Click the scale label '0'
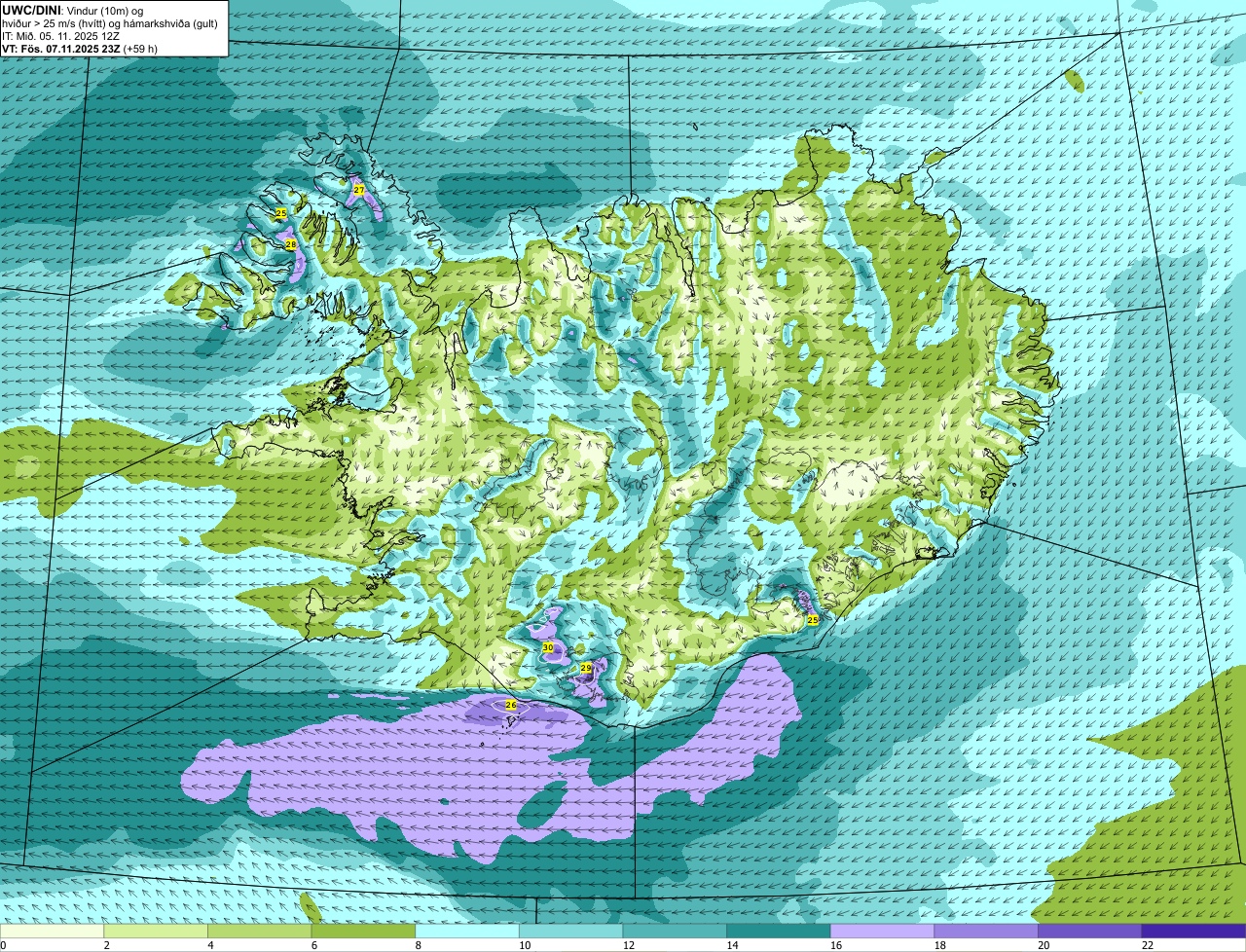 point(3,944)
